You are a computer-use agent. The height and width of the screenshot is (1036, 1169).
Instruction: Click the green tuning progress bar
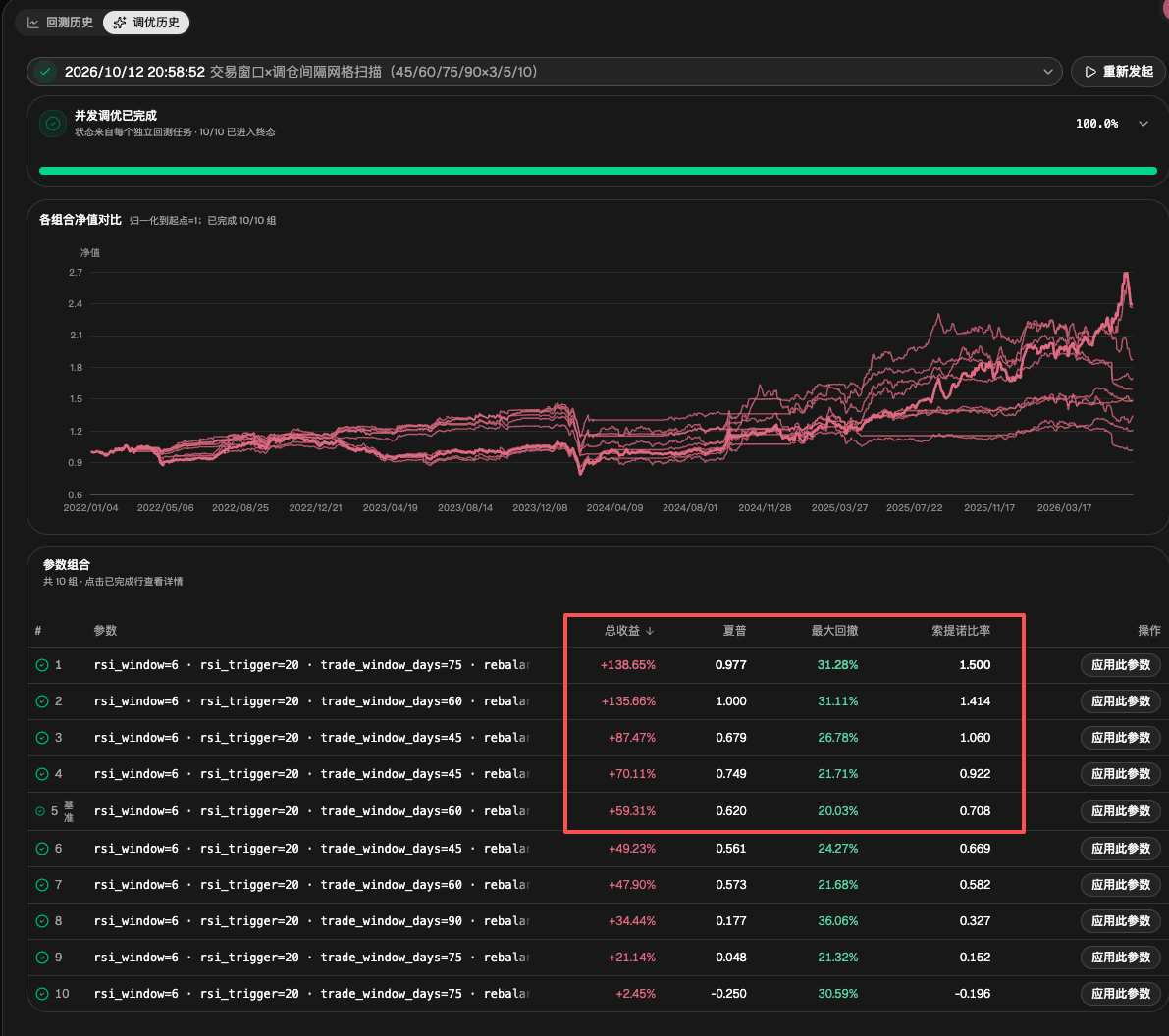(598, 171)
